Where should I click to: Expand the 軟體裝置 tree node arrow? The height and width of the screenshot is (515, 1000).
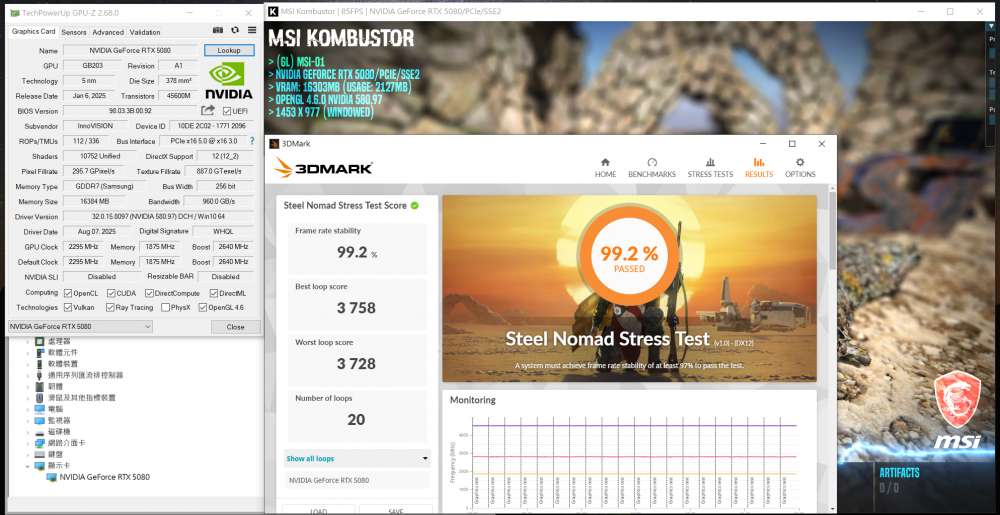click(x=27, y=364)
